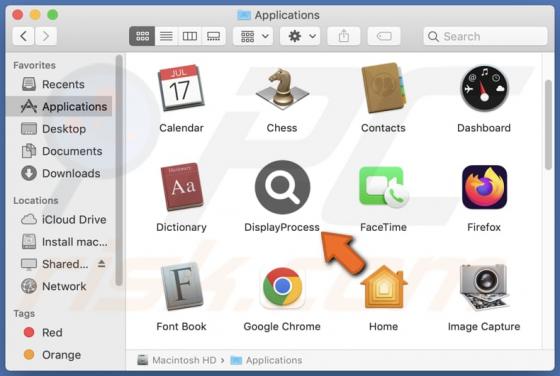Select the Red tag in sidebar
This screenshot has width=560, height=376.
coord(59,332)
